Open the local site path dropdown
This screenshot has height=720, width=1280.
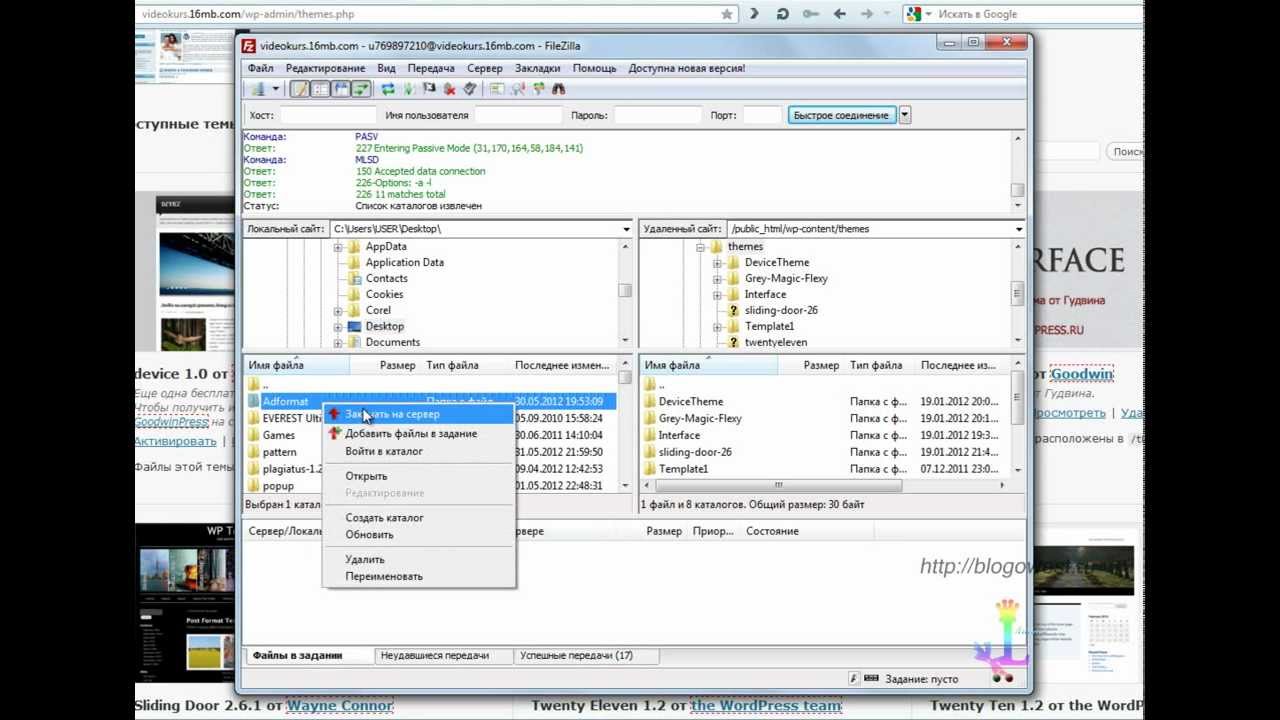pyautogui.click(x=626, y=229)
